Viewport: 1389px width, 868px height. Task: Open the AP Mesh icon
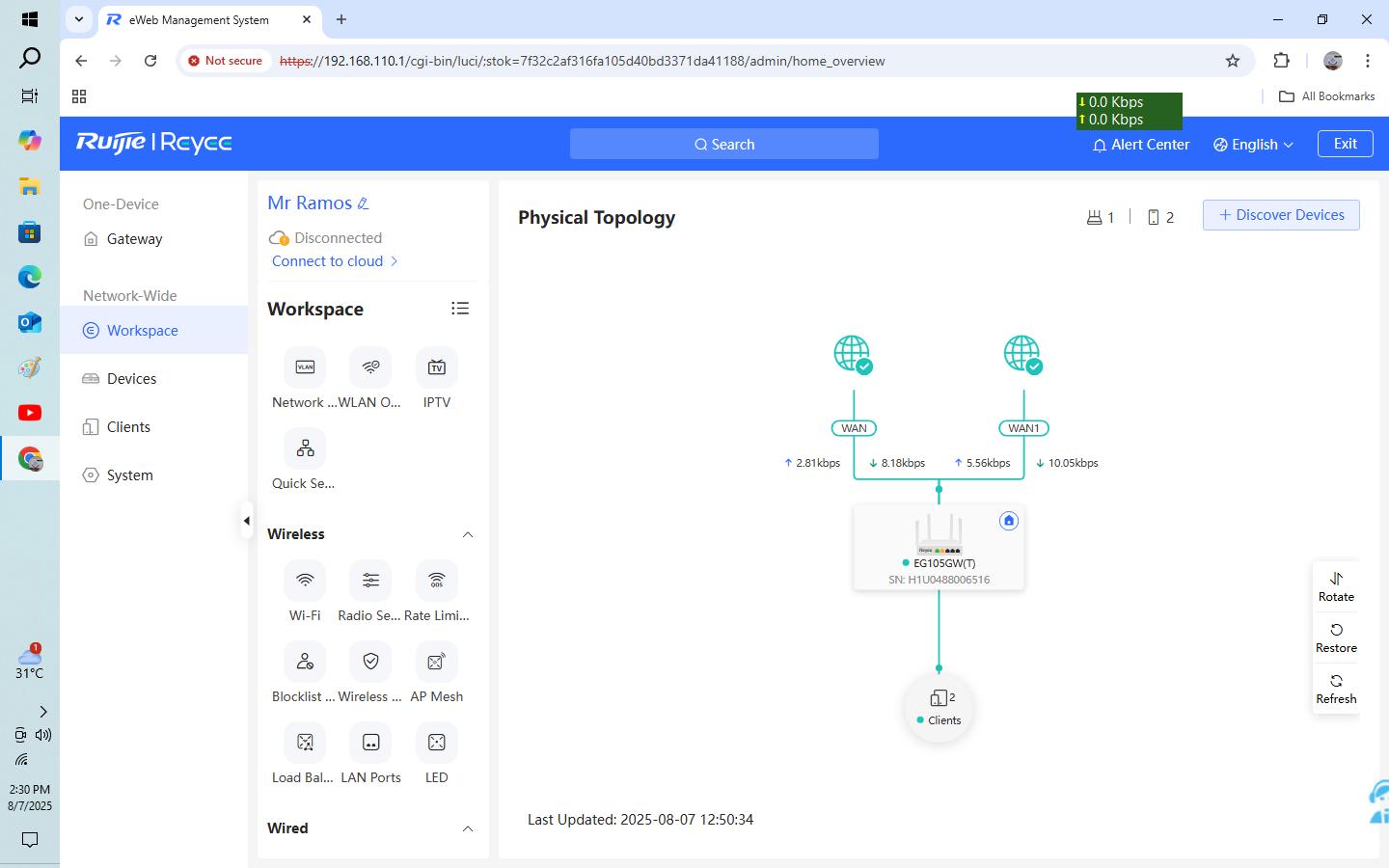coord(437,662)
